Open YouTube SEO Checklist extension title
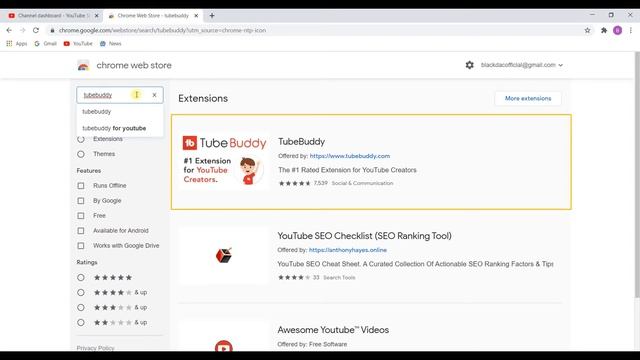This screenshot has height=360, width=640. 364,236
